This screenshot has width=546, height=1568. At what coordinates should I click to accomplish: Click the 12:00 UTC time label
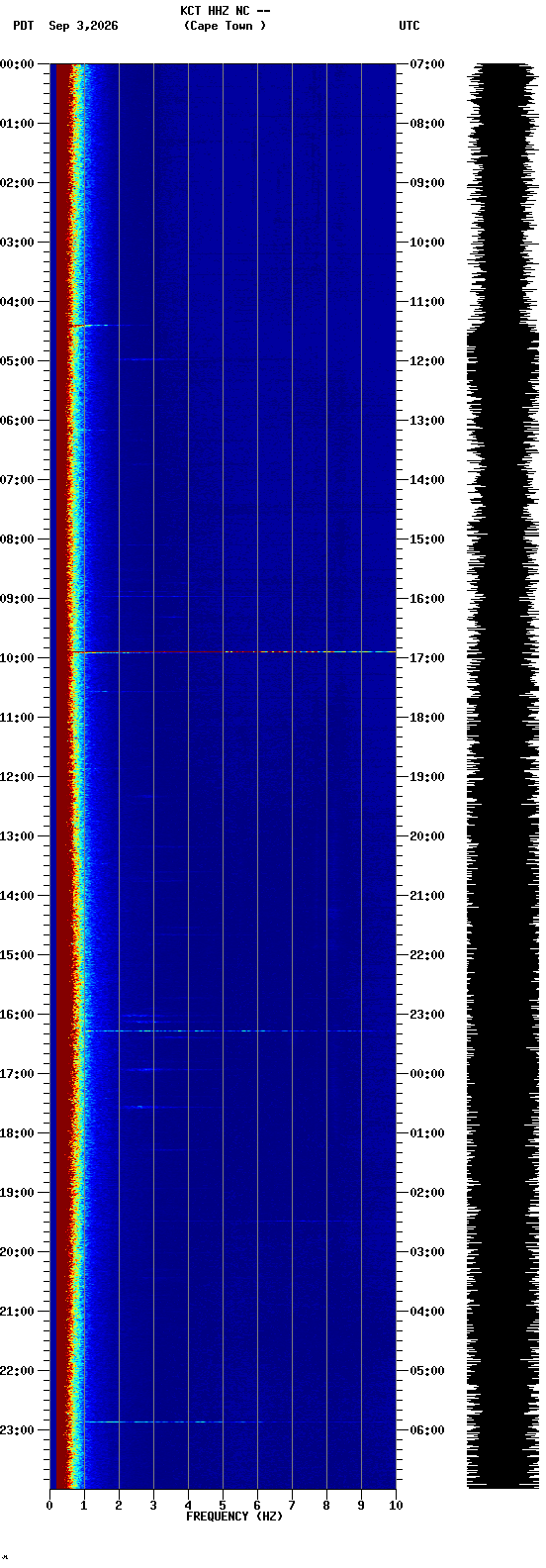coord(427,361)
